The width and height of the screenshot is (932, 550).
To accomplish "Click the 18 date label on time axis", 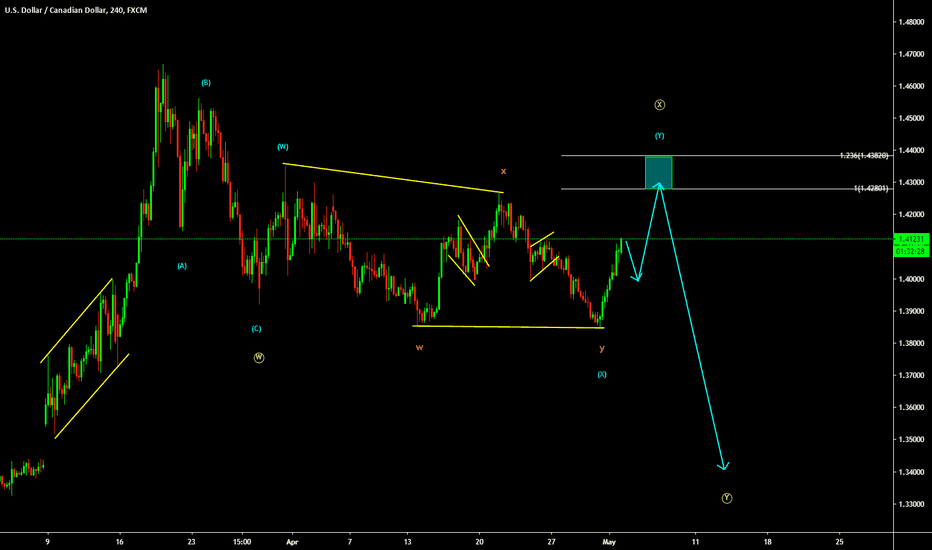I will pos(767,542).
